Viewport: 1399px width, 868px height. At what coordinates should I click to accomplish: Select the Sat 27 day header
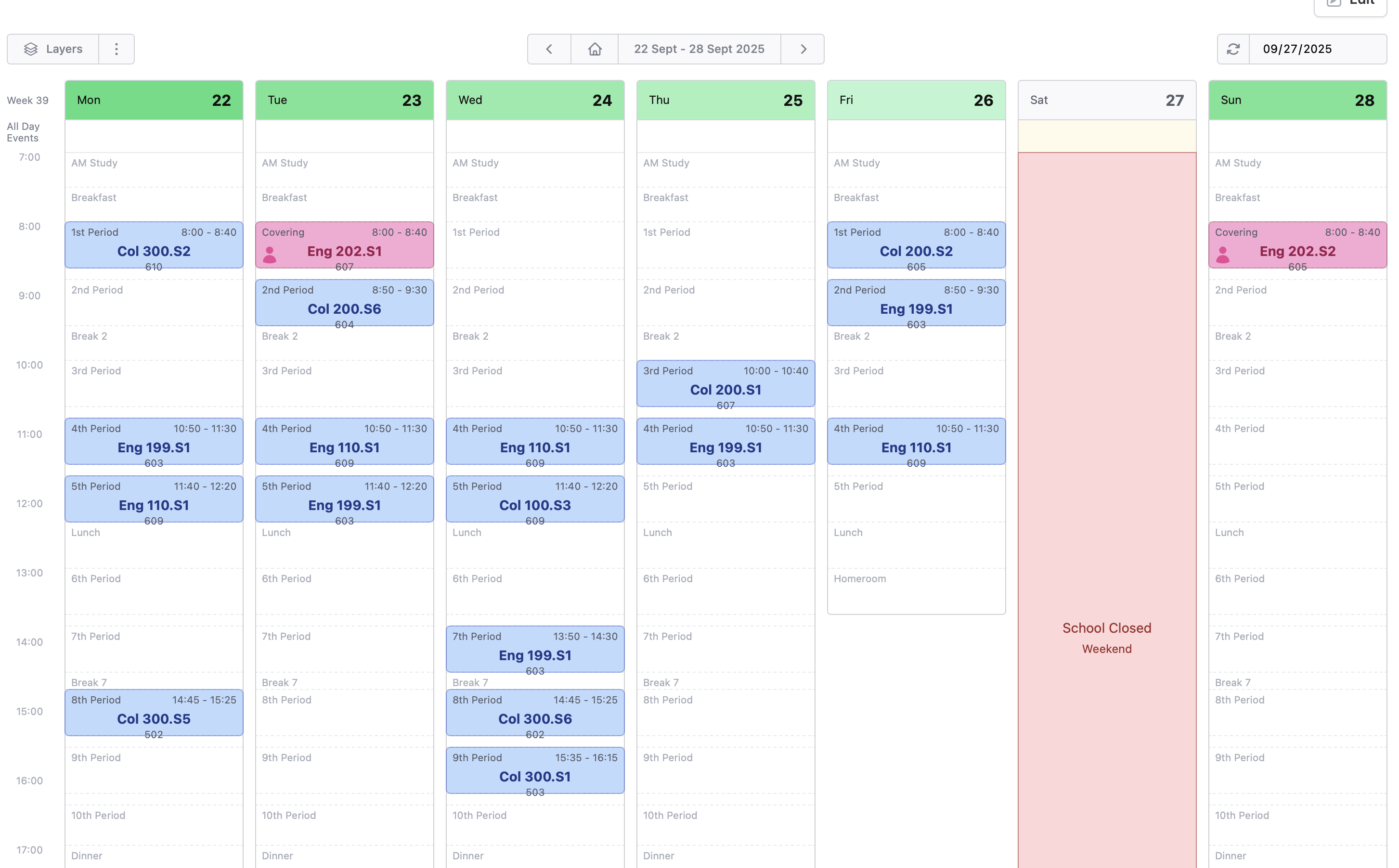click(x=1107, y=101)
